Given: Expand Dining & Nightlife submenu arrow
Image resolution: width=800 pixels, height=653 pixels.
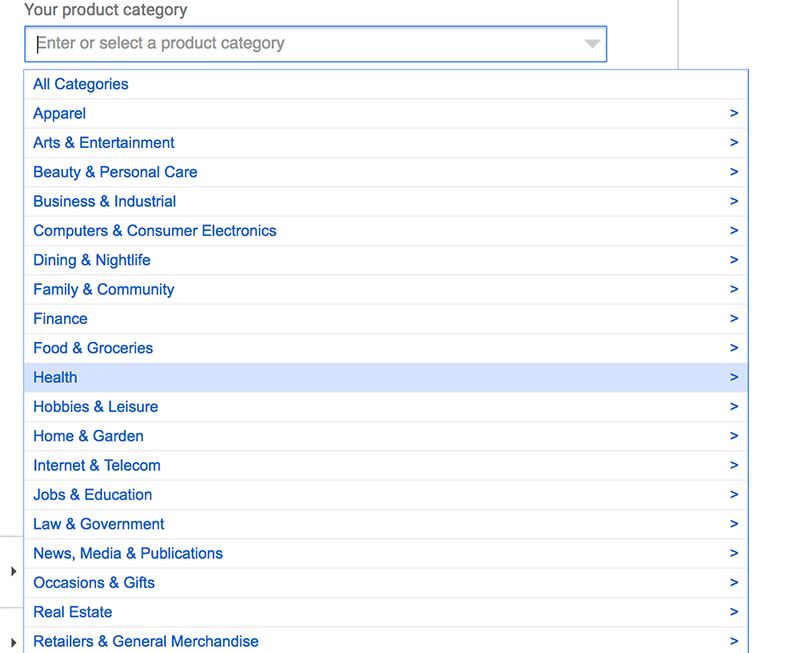Looking at the screenshot, I should (x=734, y=260).
